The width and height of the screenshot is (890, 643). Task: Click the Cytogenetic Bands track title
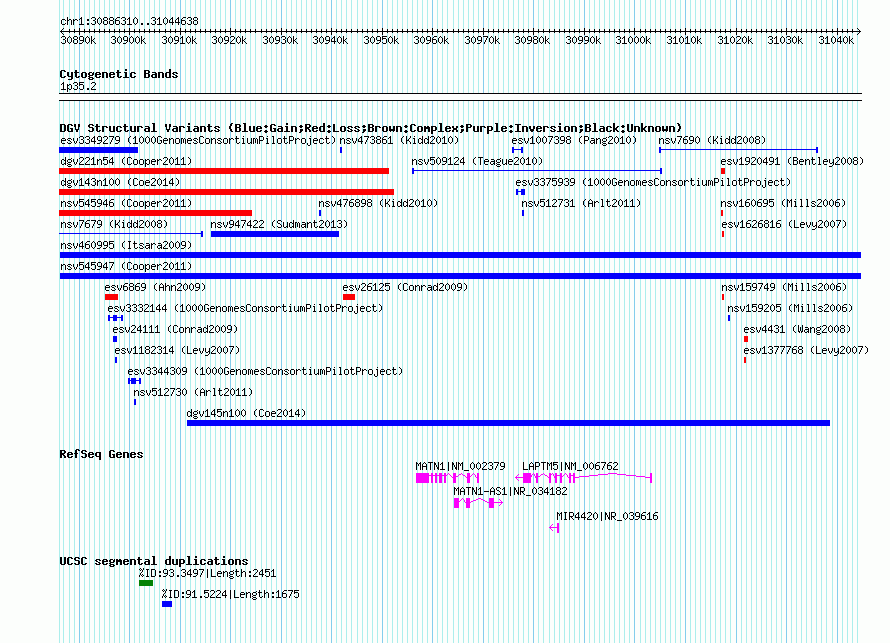pos(119,74)
